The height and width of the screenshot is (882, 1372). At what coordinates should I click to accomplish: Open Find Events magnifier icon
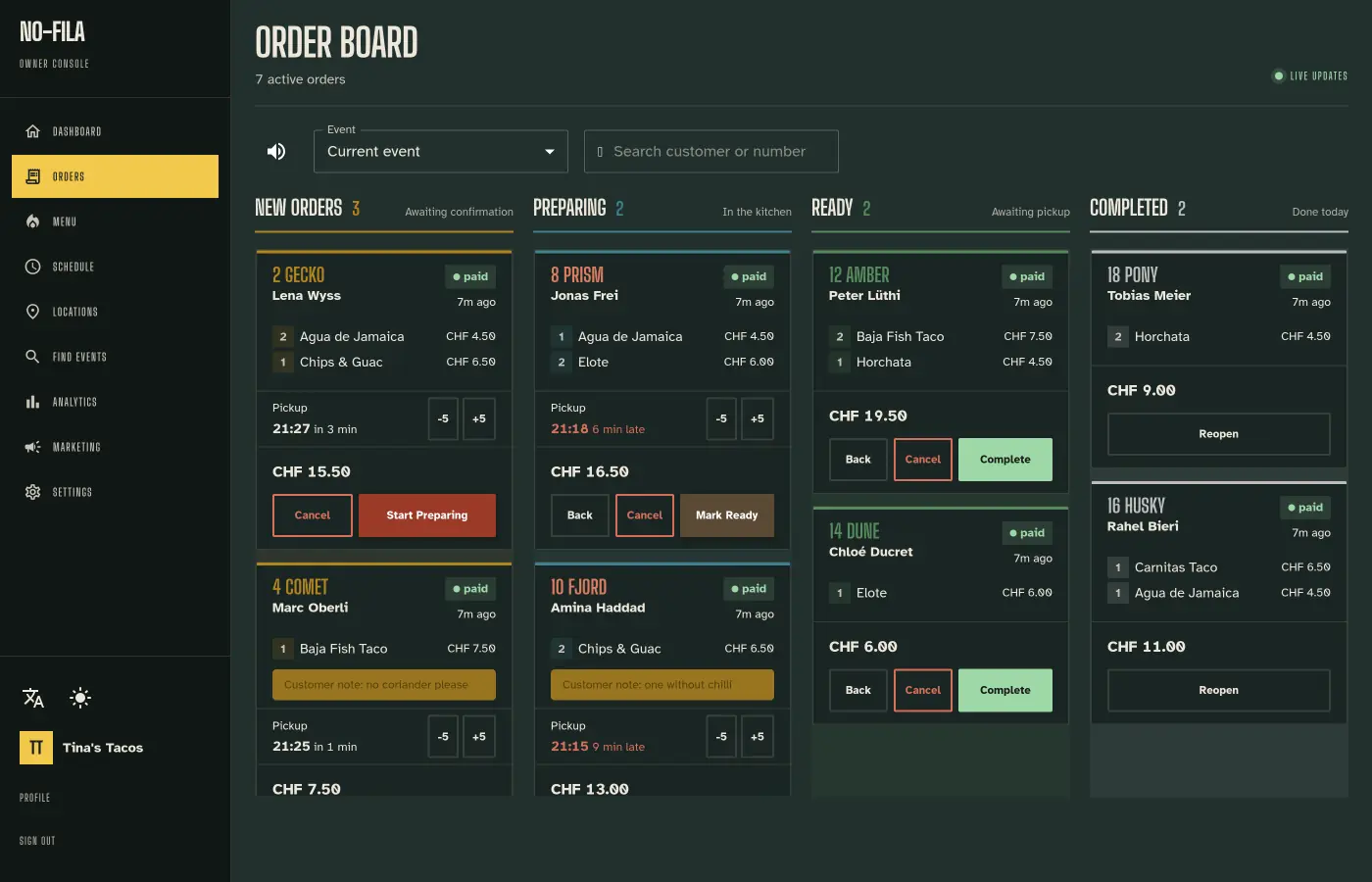pos(32,357)
